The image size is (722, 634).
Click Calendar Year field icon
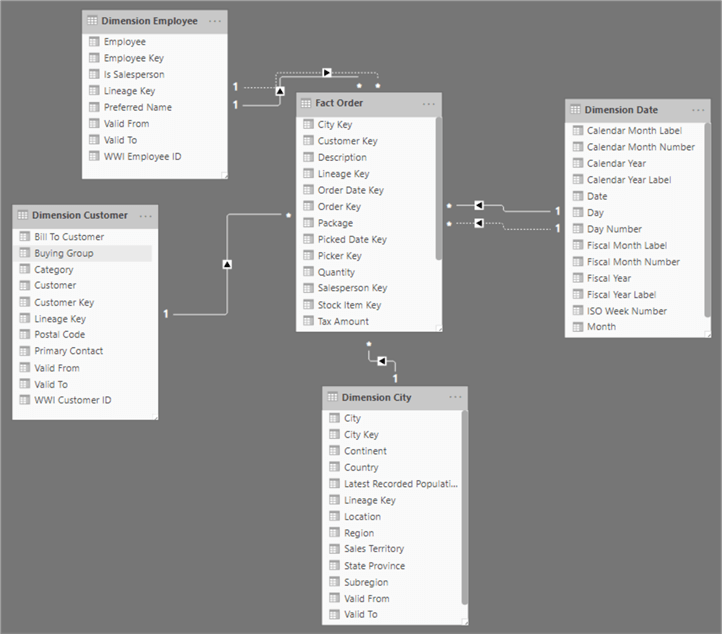coord(577,163)
